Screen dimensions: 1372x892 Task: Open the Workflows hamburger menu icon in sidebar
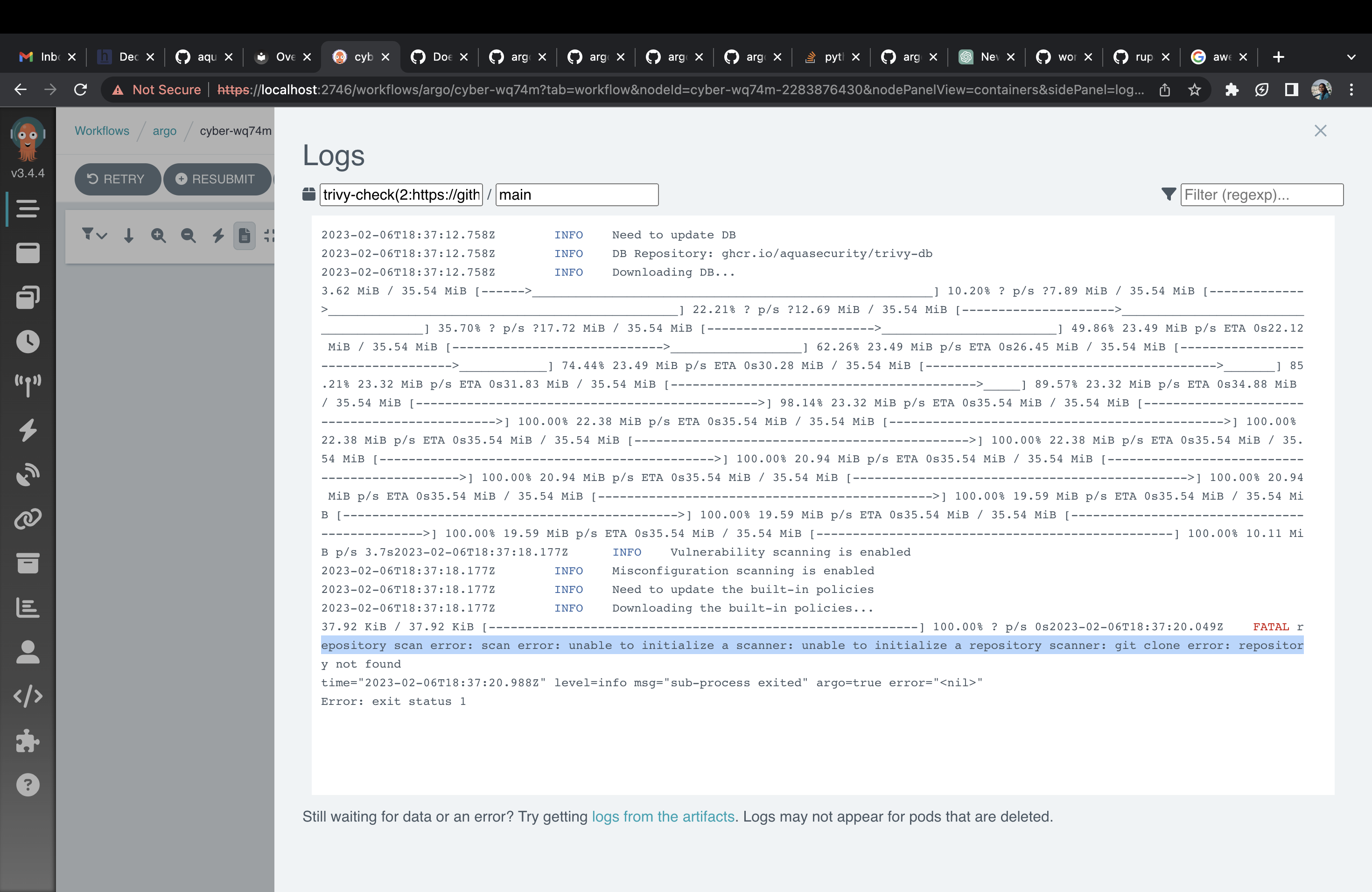(27, 208)
